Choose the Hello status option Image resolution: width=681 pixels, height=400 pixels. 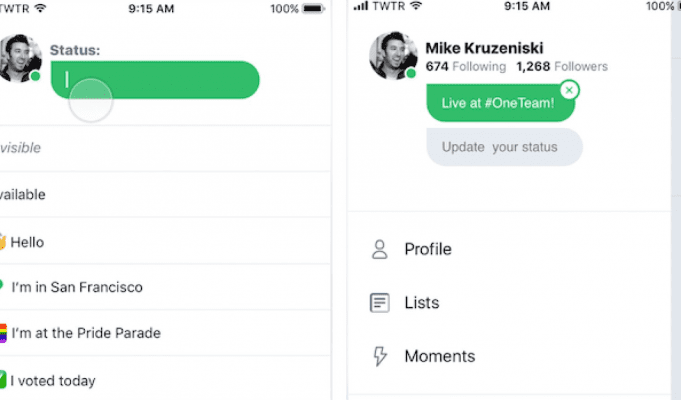click(165, 241)
